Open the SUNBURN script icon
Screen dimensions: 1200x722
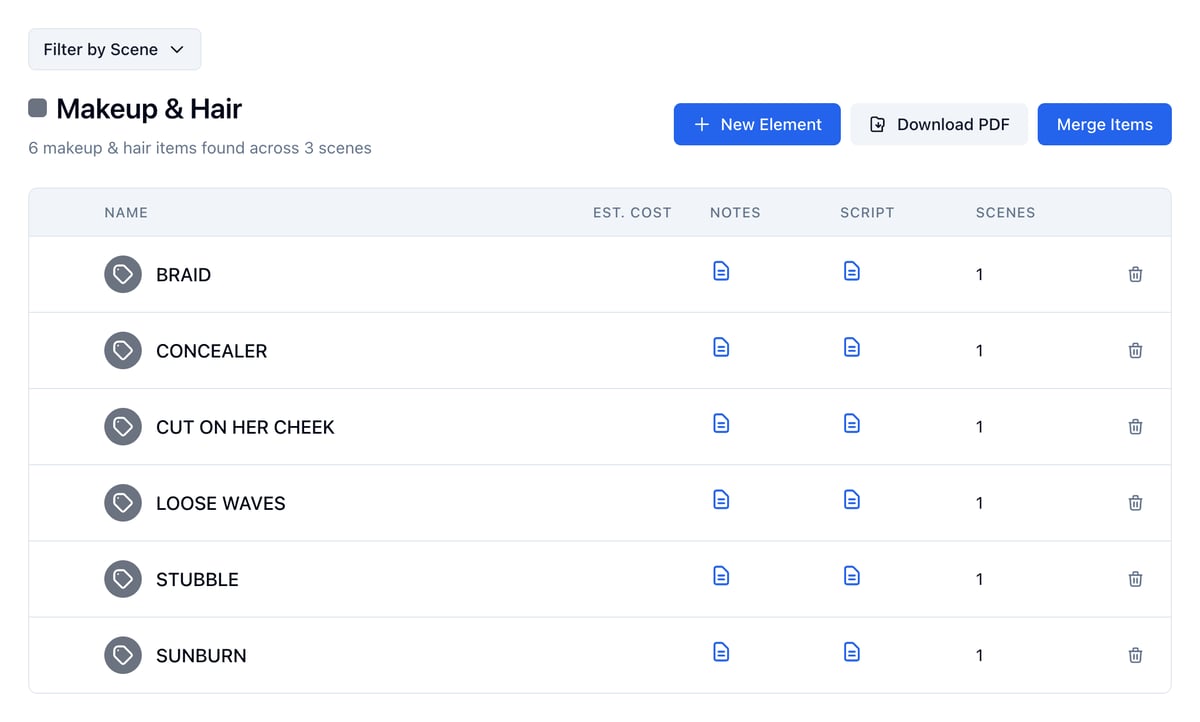click(x=852, y=652)
